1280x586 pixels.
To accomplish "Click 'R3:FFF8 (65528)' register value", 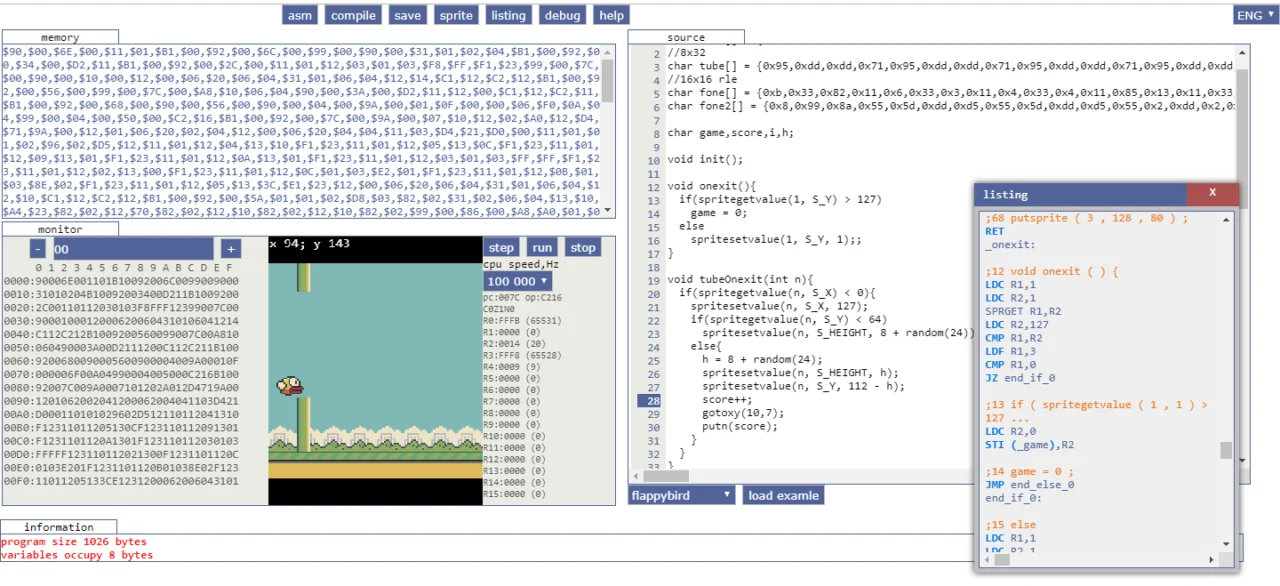I will click(524, 353).
